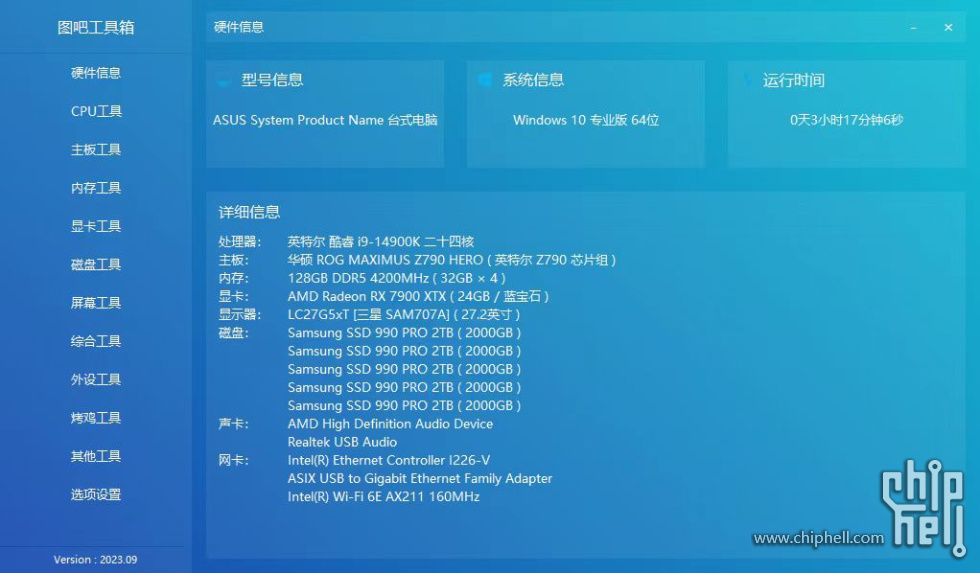Click the 网卡 label

tap(233, 461)
